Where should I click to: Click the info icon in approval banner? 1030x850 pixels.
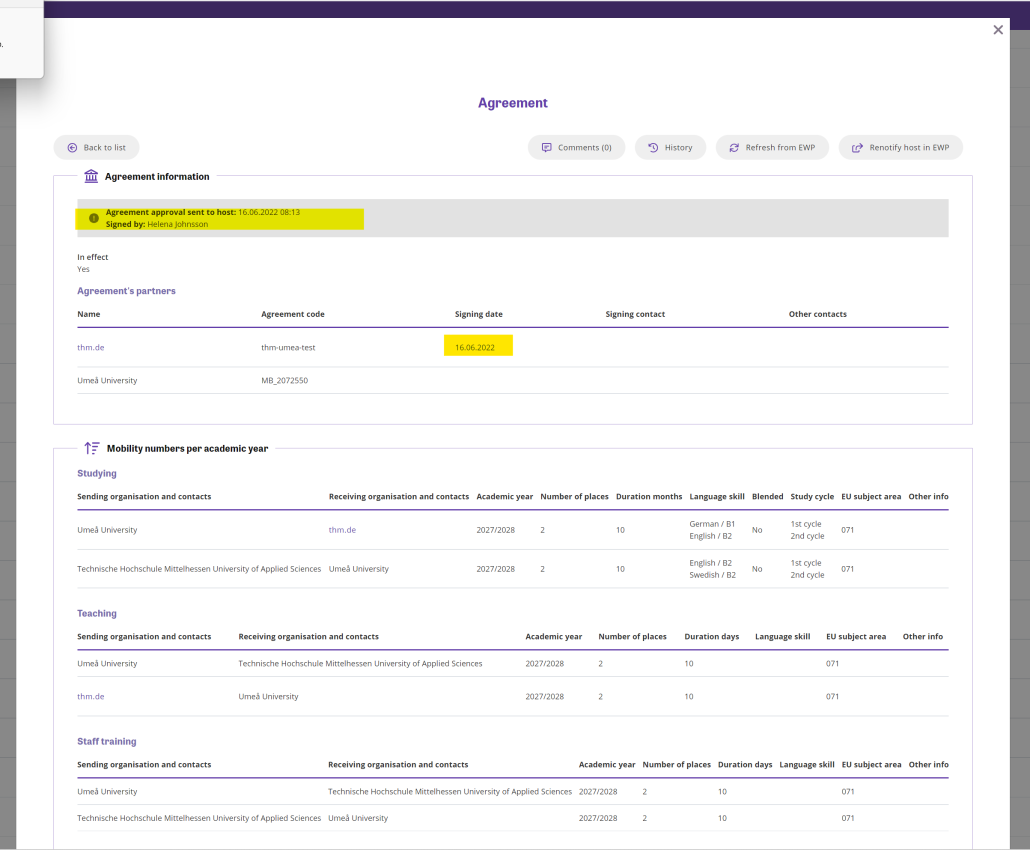point(94,218)
